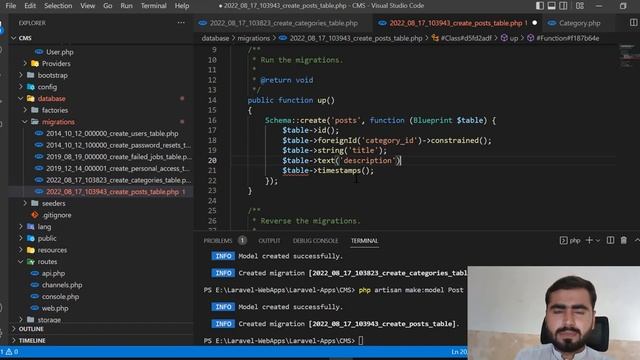Viewport: 640px width, 360px height.
Task: Click the errors and warnings status bar indicator
Action: pos(10,351)
